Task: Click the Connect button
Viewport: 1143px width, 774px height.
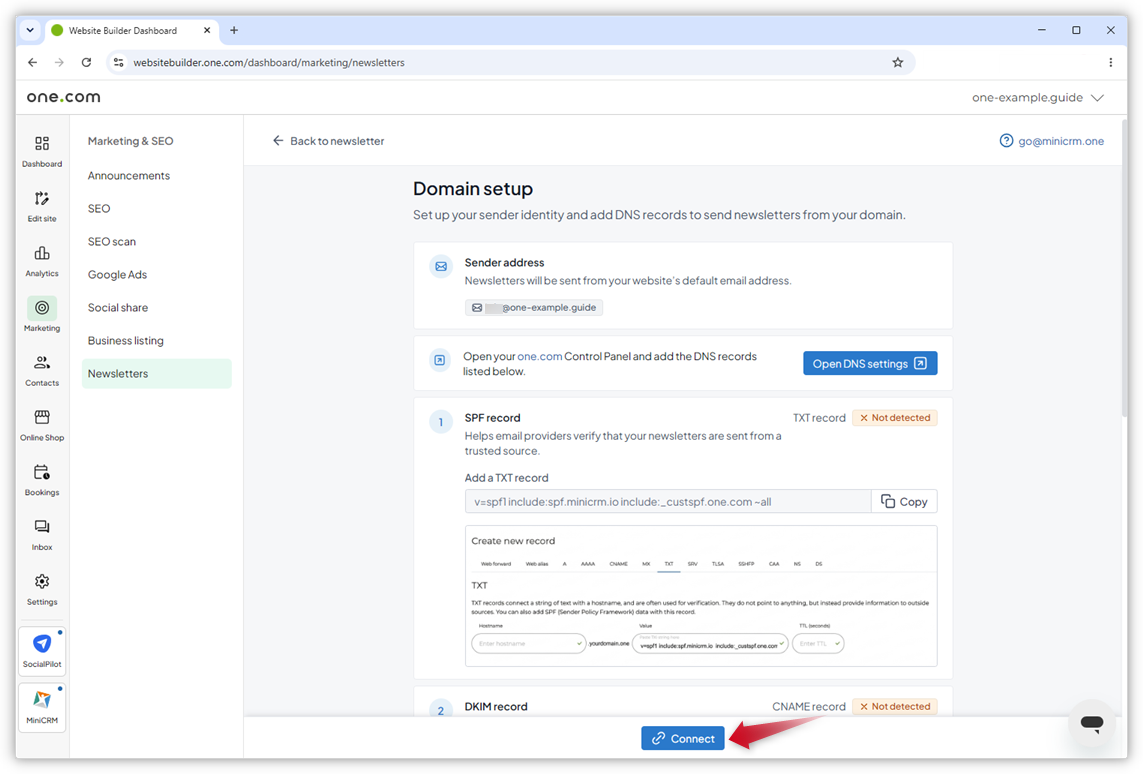Action: pyautogui.click(x=683, y=738)
